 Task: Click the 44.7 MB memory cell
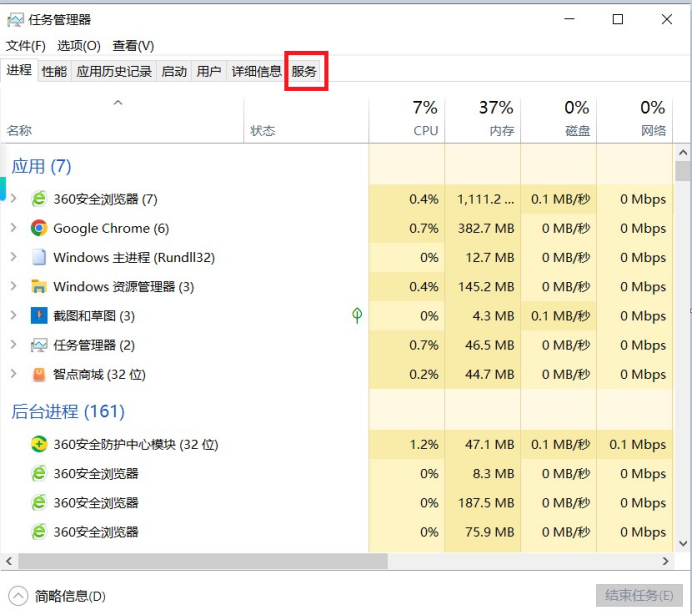click(483, 374)
